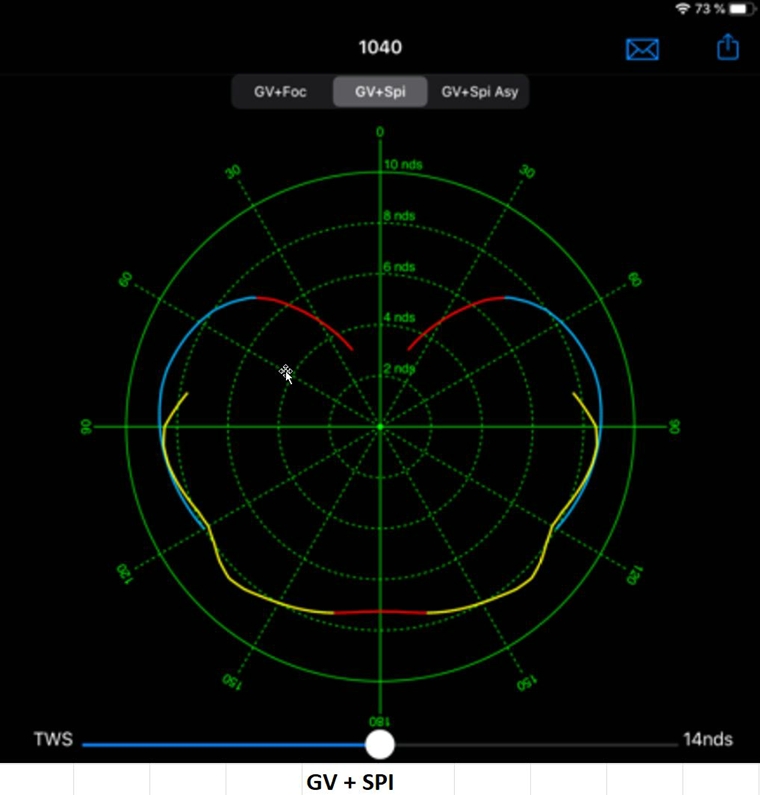760x795 pixels.
Task: Tap the envelope email icon
Action: [642, 48]
